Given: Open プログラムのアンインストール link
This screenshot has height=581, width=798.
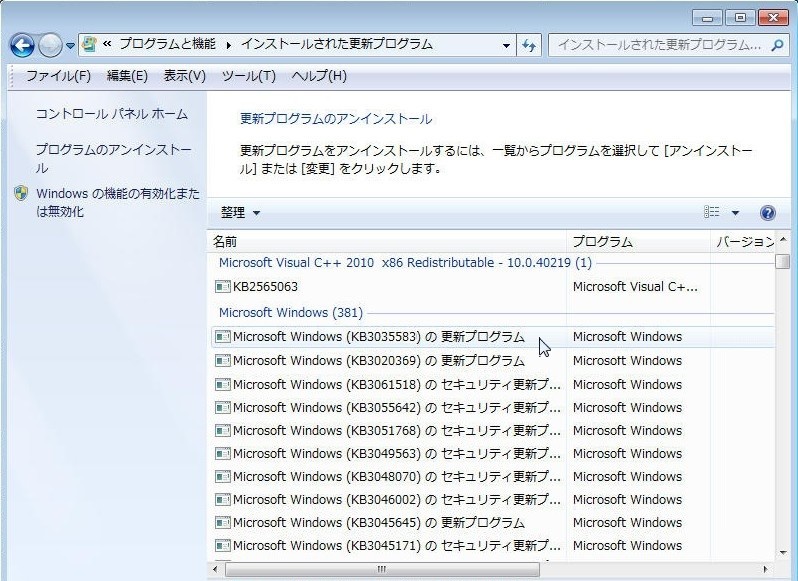Looking at the screenshot, I should coord(113,158).
